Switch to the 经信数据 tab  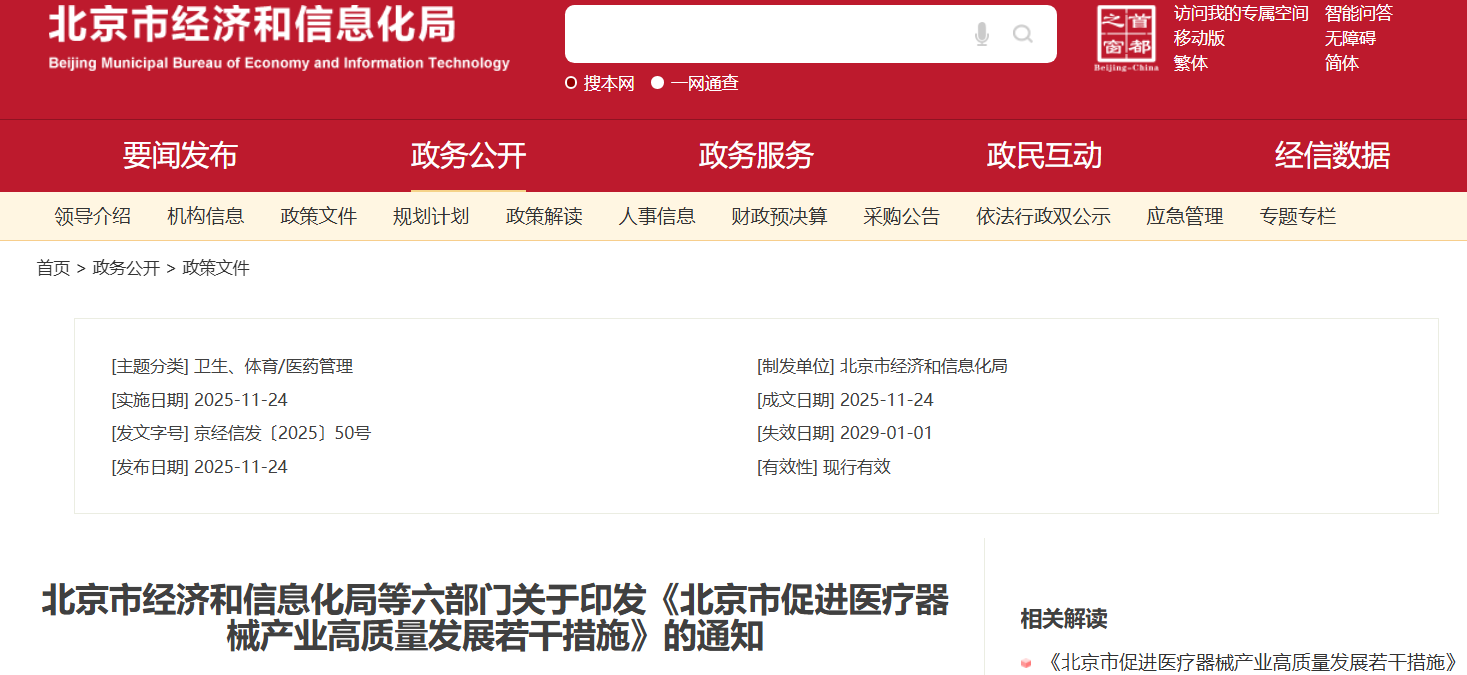1333,155
